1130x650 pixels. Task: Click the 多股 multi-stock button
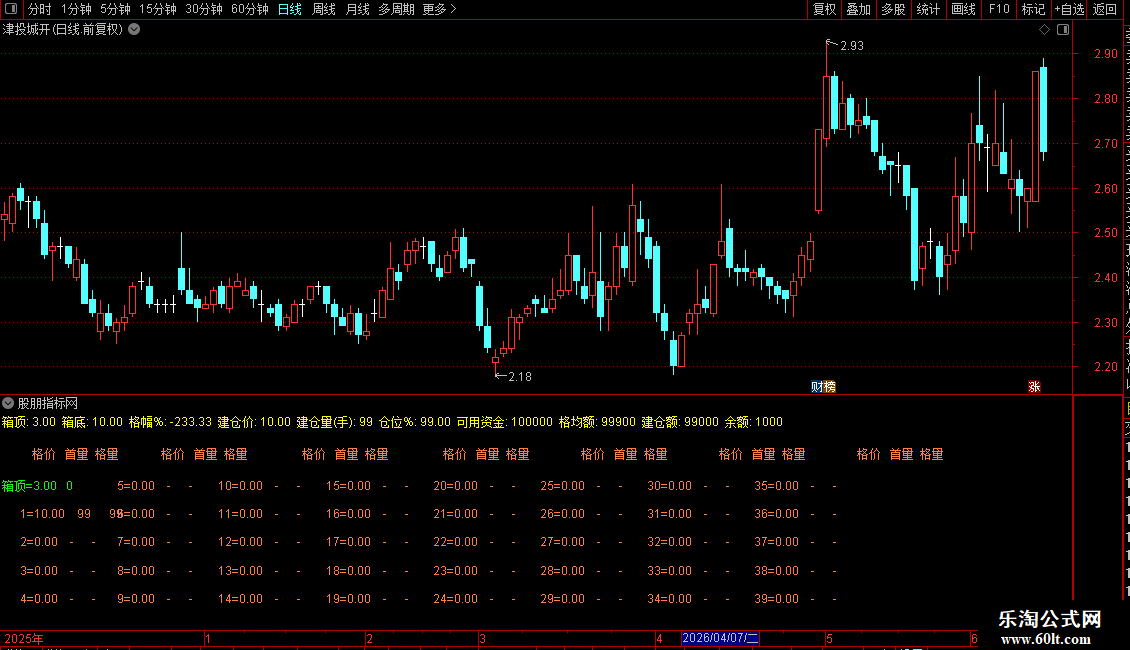894,9
